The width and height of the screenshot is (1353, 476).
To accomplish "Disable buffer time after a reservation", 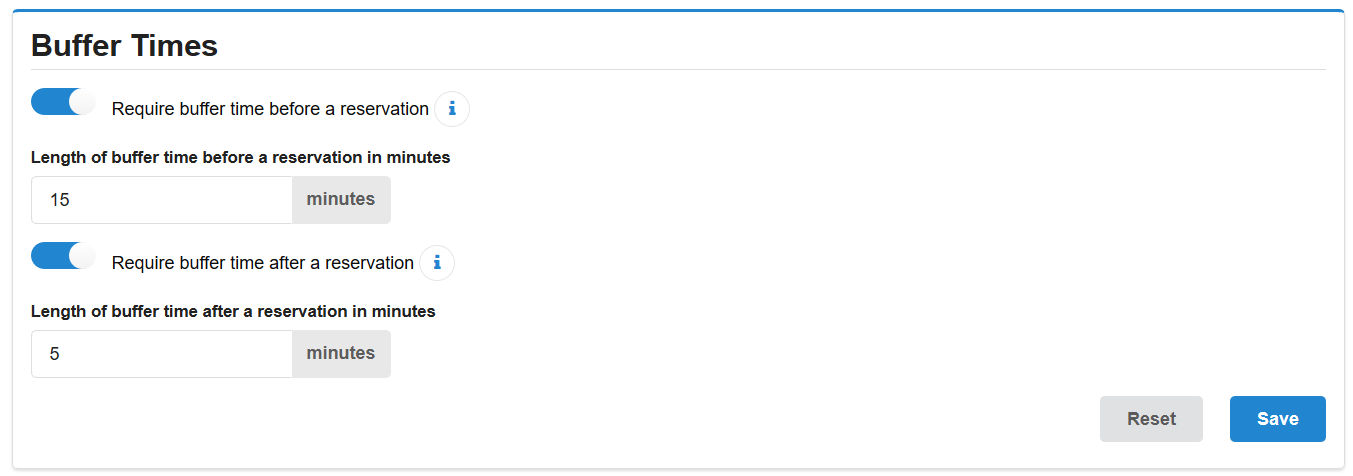I will click(63, 256).
